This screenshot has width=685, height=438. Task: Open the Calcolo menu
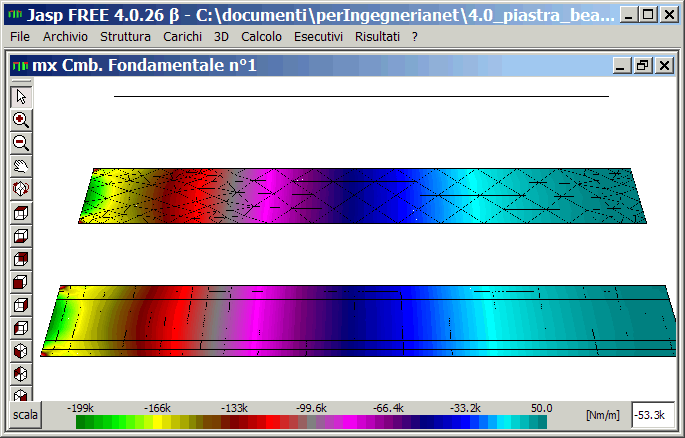(x=261, y=37)
